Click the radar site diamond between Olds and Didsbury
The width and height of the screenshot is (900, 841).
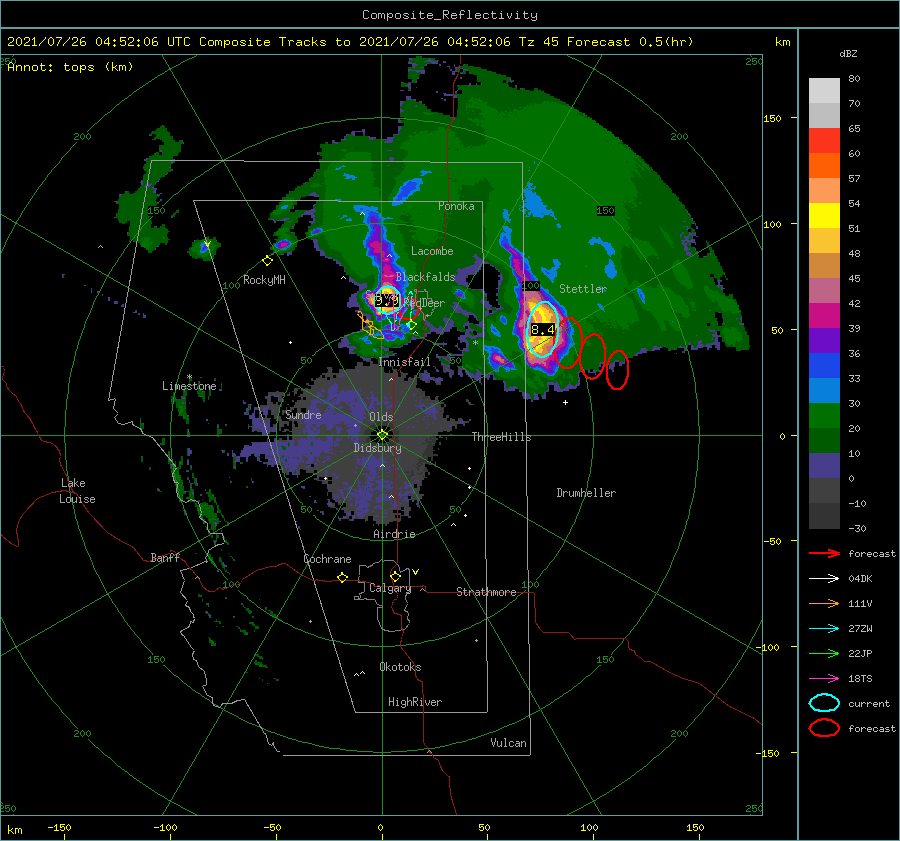coord(382,435)
